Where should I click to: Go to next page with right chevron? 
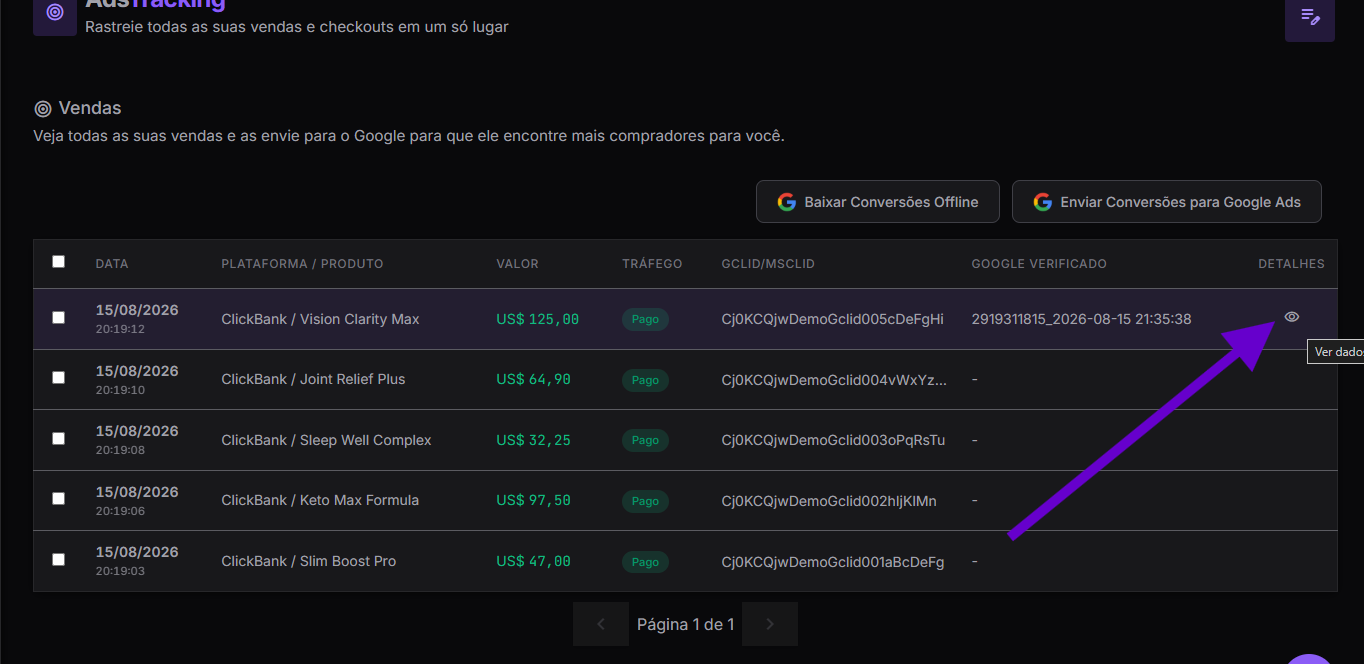coord(770,624)
